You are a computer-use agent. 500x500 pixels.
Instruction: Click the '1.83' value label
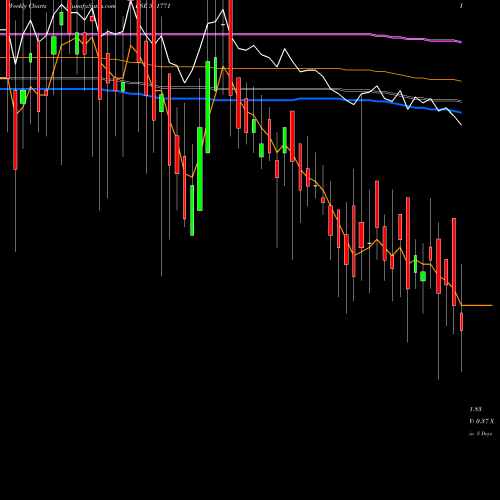coord(476,409)
